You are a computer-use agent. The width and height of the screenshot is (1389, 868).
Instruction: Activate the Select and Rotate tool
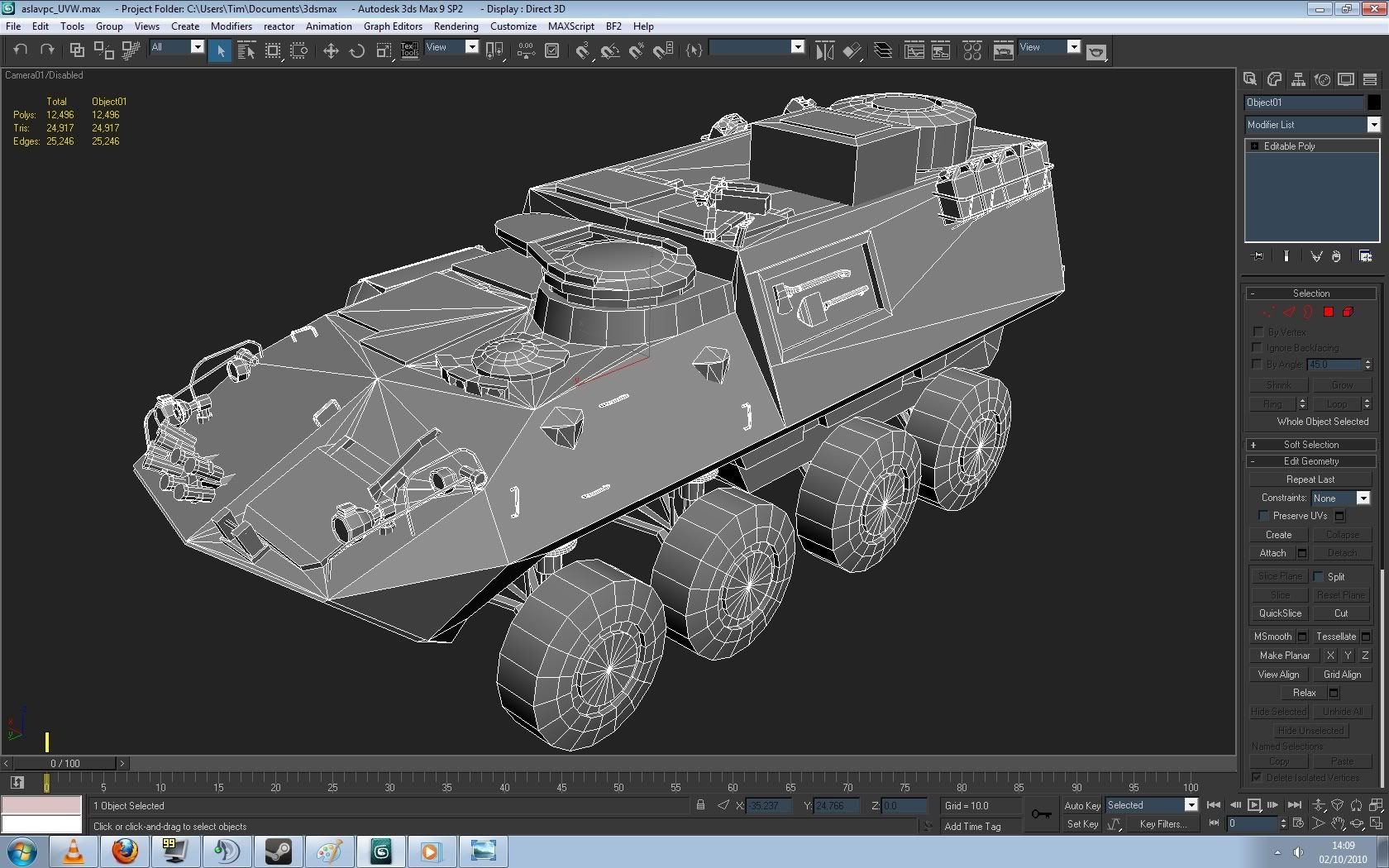[357, 51]
